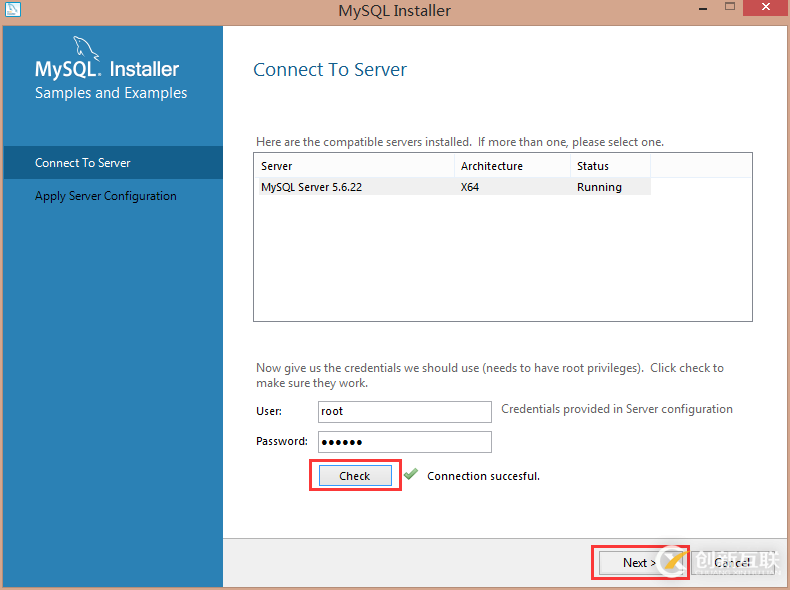This screenshot has height=590, width=790.
Task: Click the green connection success checkmark
Action: click(411, 474)
